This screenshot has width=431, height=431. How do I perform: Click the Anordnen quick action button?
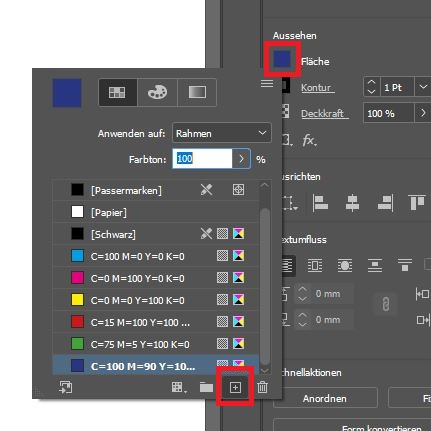tap(325, 398)
